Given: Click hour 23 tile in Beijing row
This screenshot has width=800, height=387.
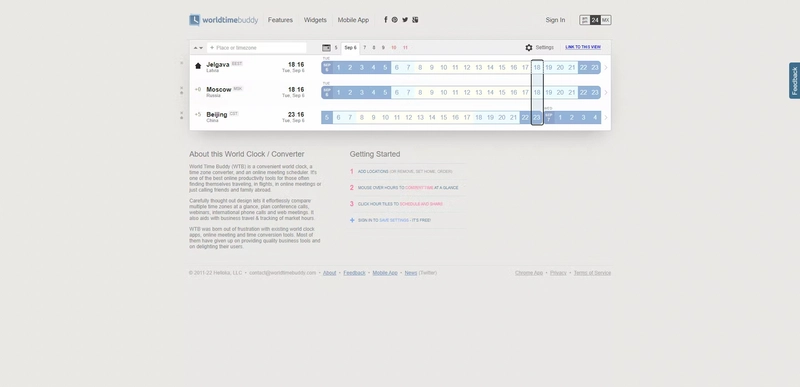Looking at the screenshot, I should 537,117.
